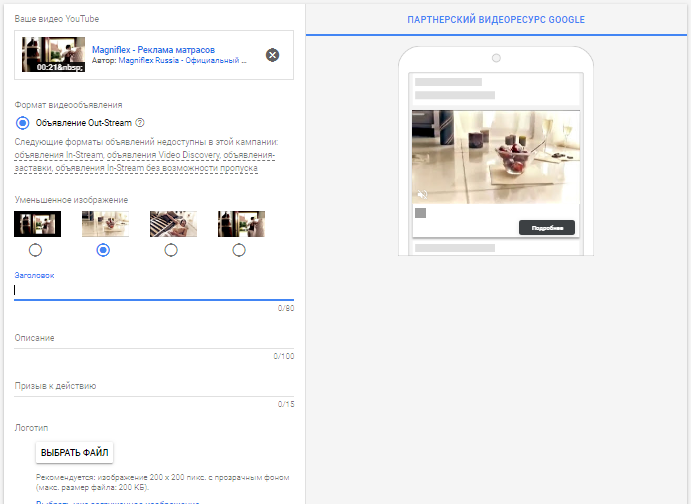Click the ВЫБРАТЬ ФАЙЛ logo button
Image resolution: width=691 pixels, height=504 pixels.
coord(74,452)
